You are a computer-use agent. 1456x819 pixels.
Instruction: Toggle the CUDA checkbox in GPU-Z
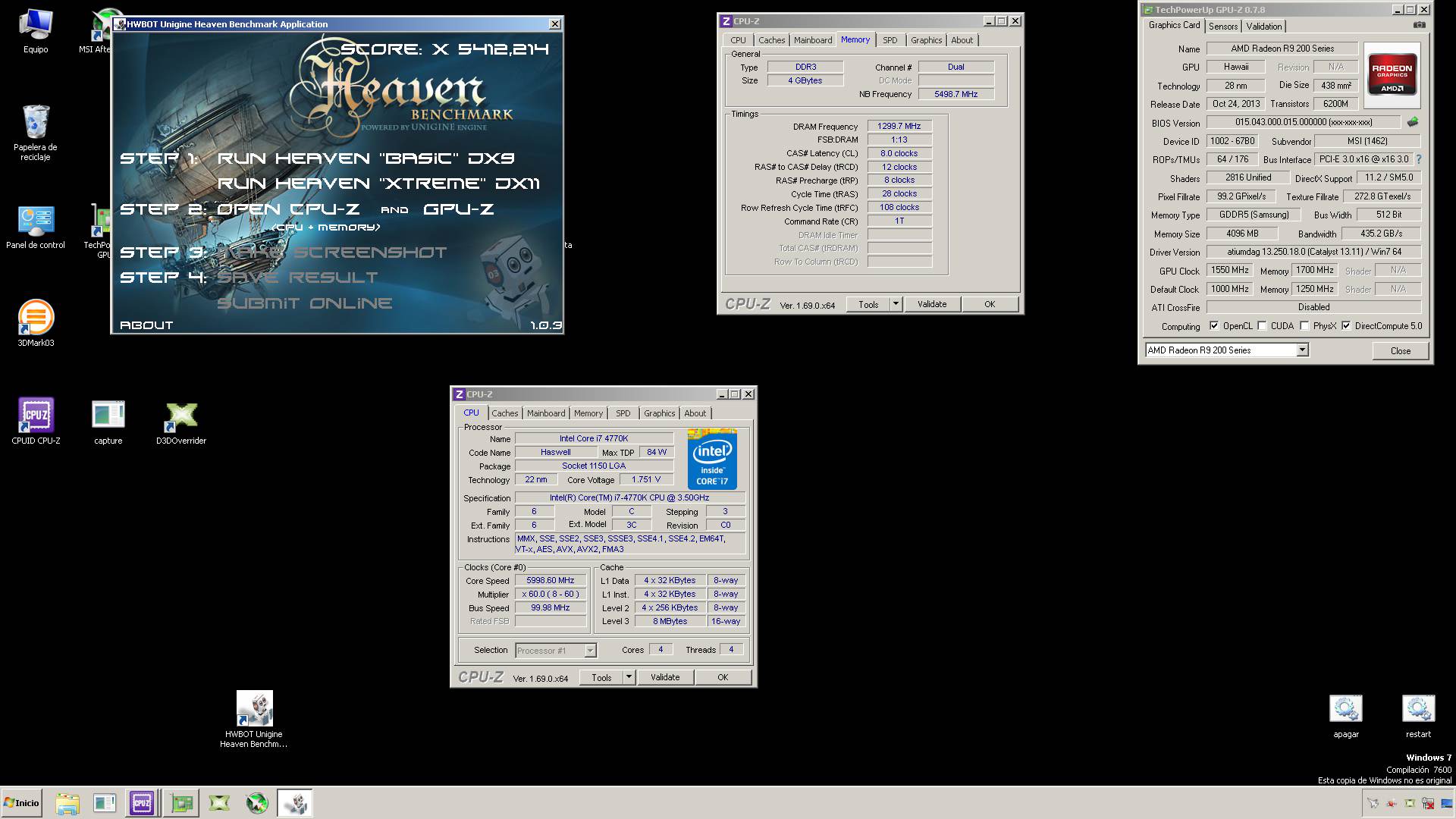(1262, 326)
